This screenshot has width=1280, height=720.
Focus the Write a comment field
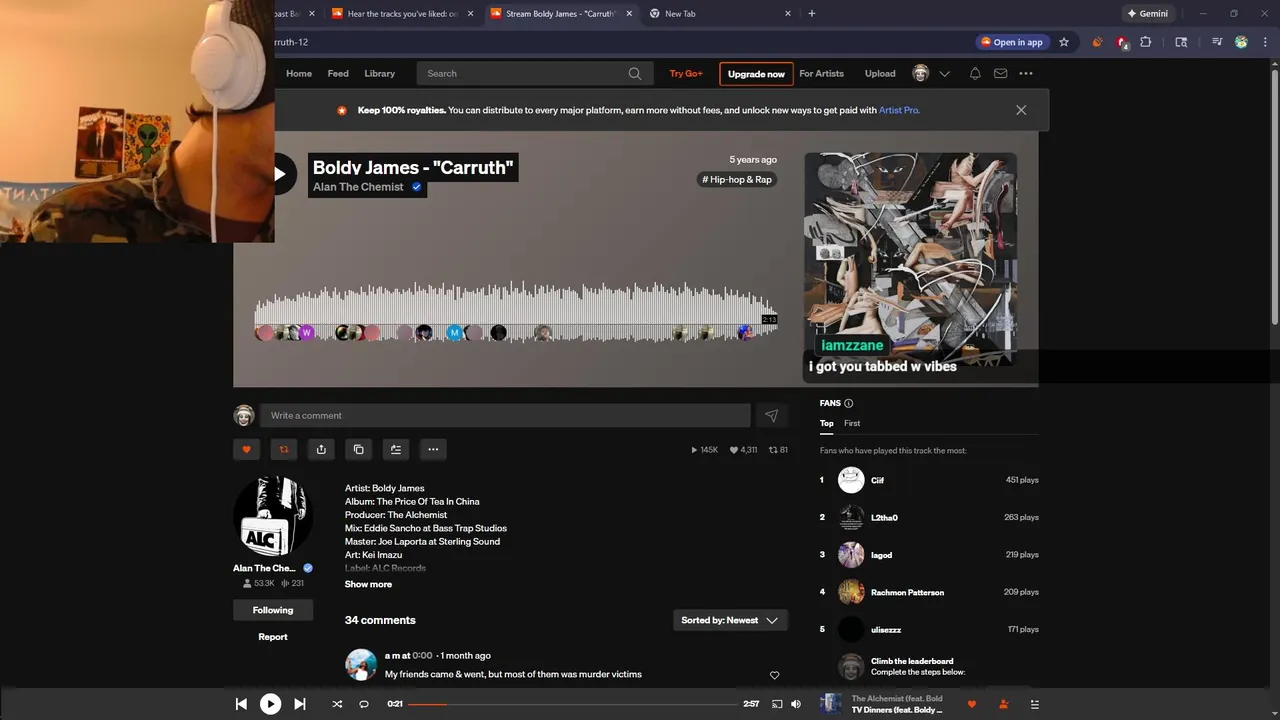505,415
